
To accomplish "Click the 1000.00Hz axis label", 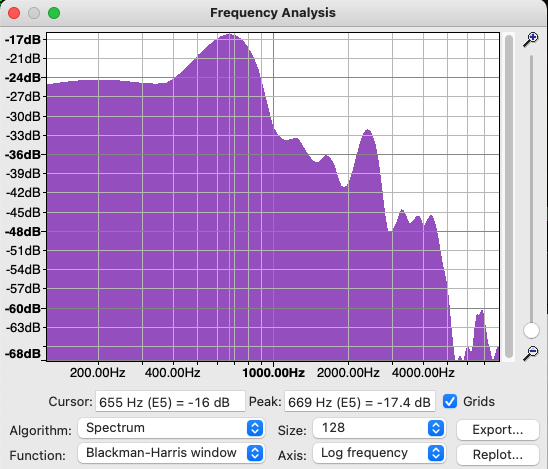I will (273, 373).
